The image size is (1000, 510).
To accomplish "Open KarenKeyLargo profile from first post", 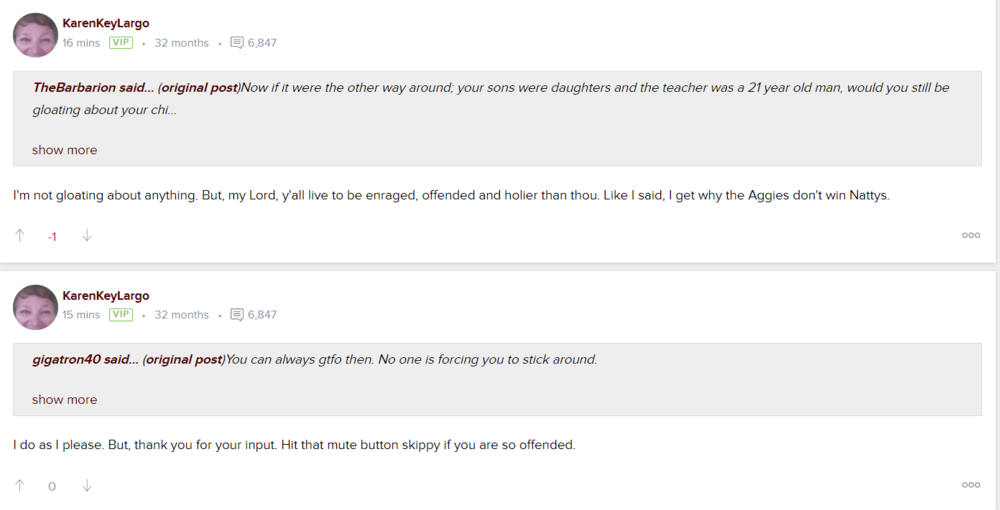I will tap(105, 24).
